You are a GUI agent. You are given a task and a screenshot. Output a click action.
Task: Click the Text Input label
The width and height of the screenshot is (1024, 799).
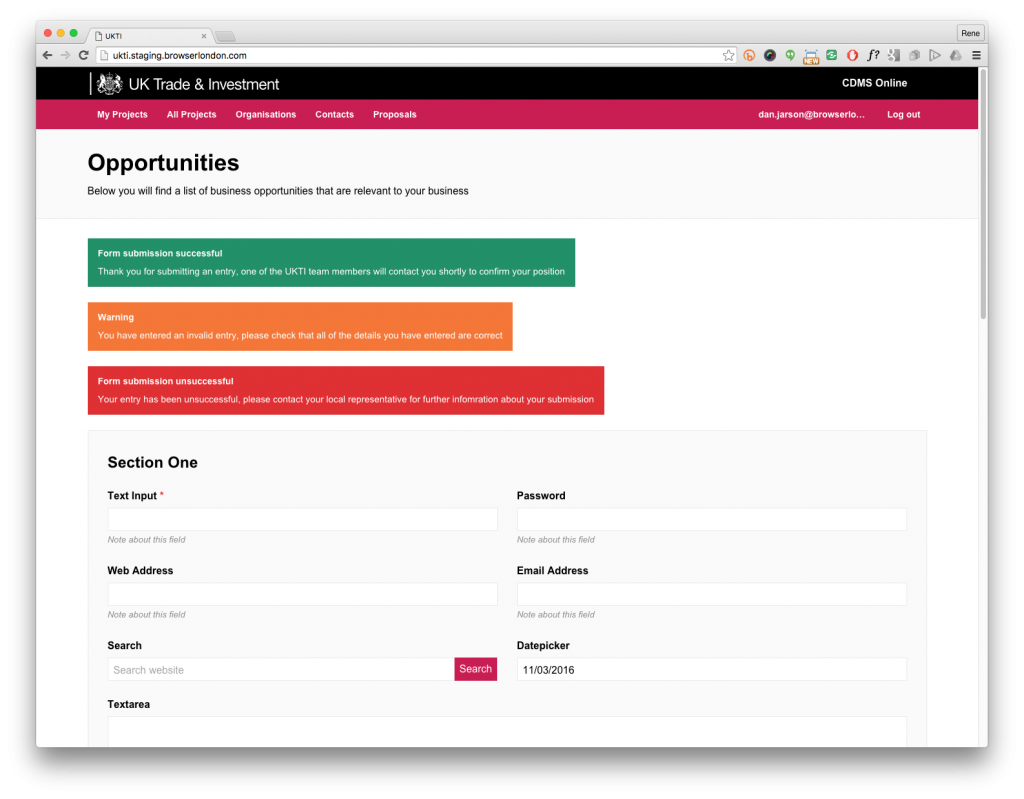[x=132, y=496]
